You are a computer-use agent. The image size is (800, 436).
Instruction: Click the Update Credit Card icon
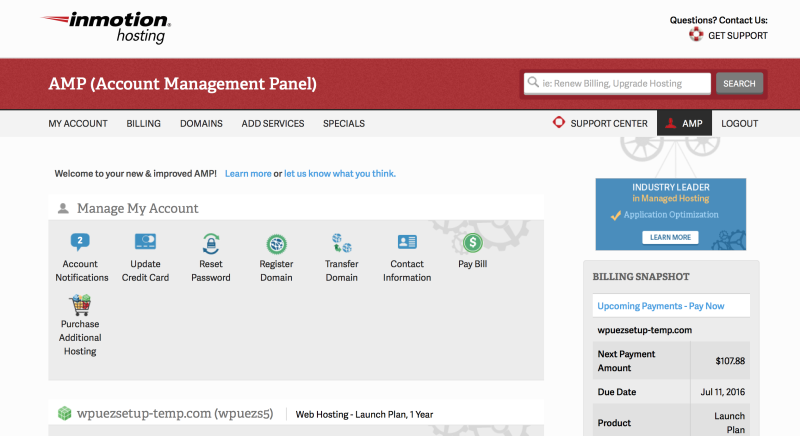click(145, 241)
